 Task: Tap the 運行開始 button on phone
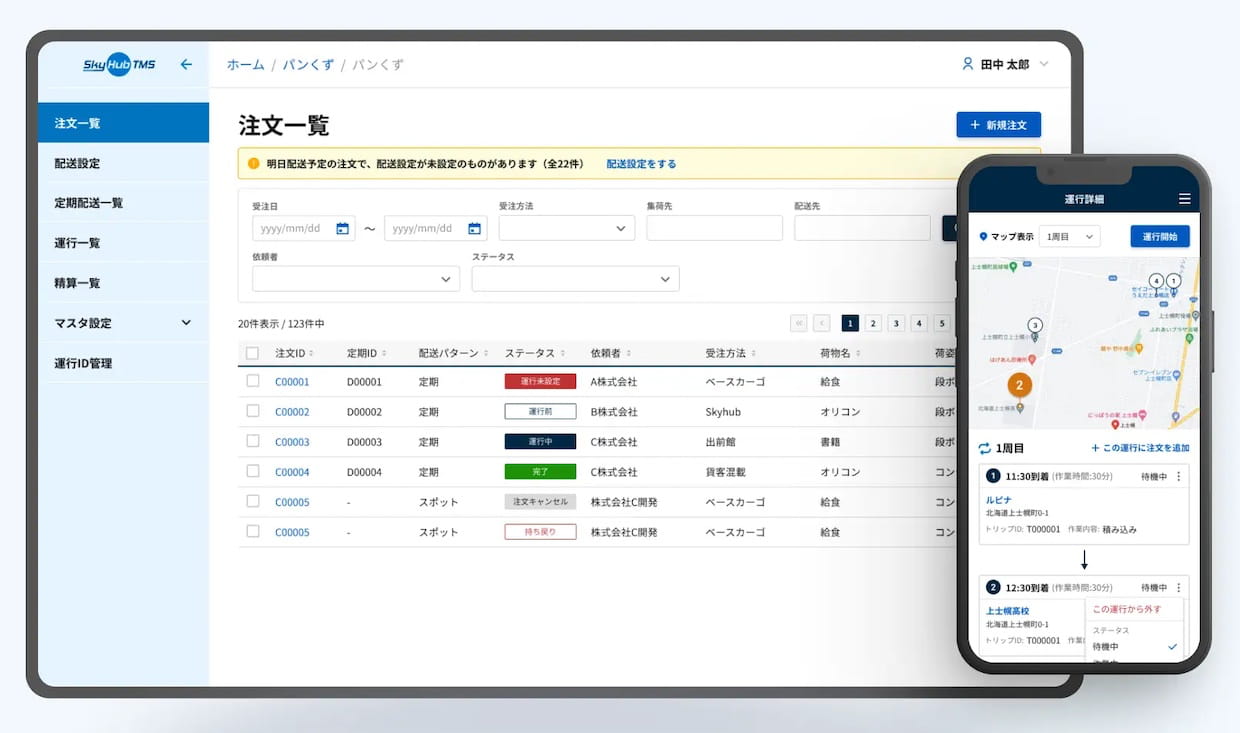pos(1160,237)
